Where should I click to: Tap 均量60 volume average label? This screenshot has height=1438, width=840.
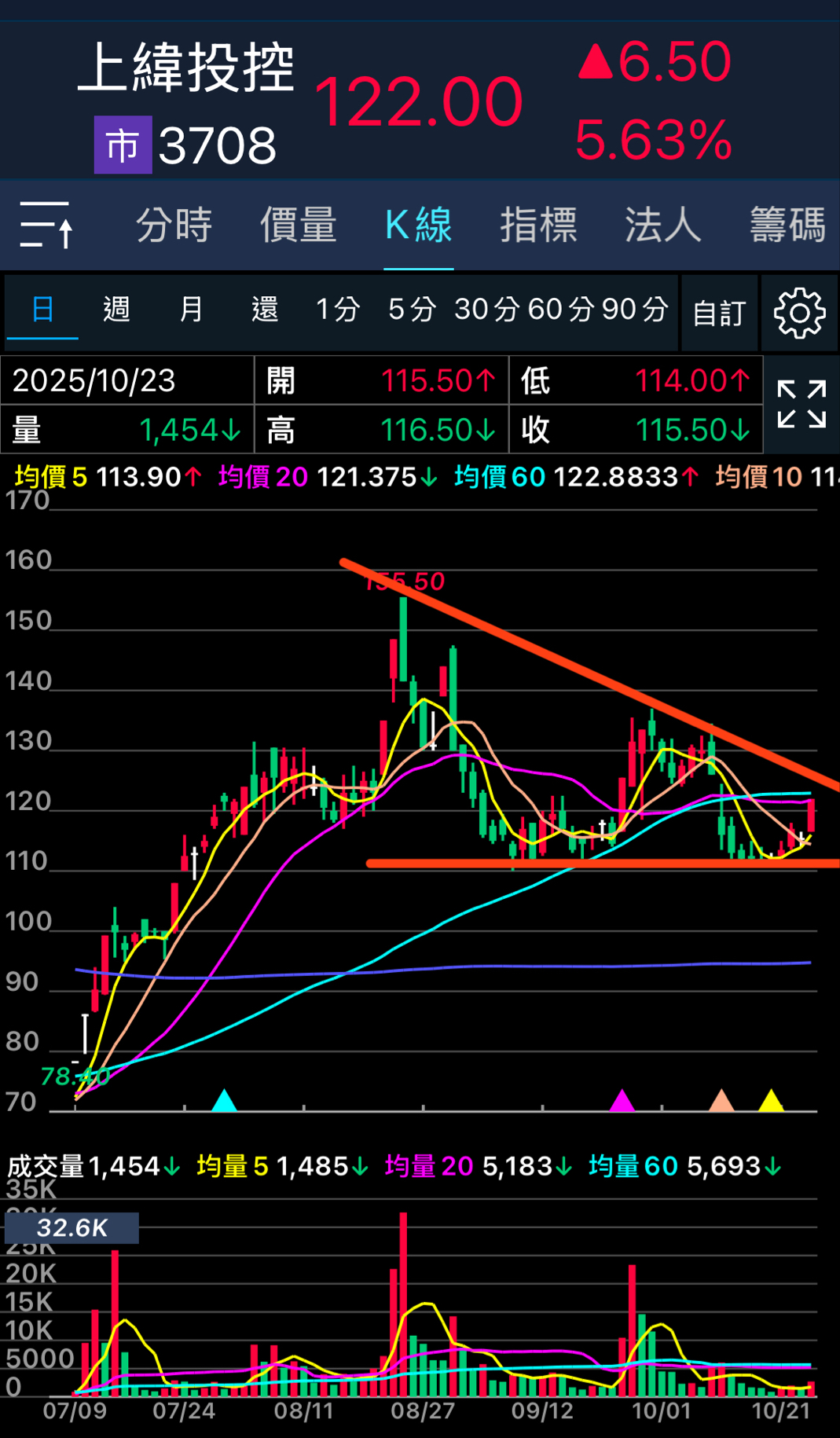(633, 1166)
